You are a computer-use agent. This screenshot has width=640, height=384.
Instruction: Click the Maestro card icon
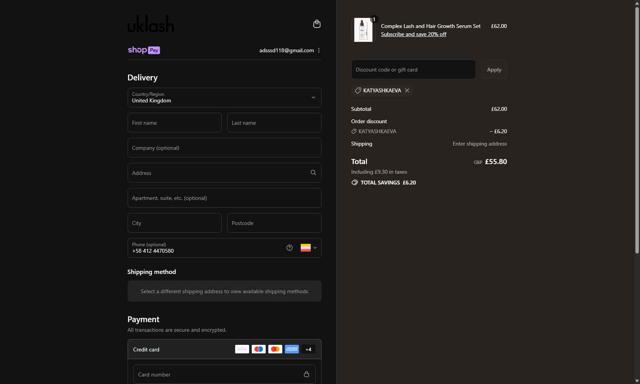tap(258, 349)
